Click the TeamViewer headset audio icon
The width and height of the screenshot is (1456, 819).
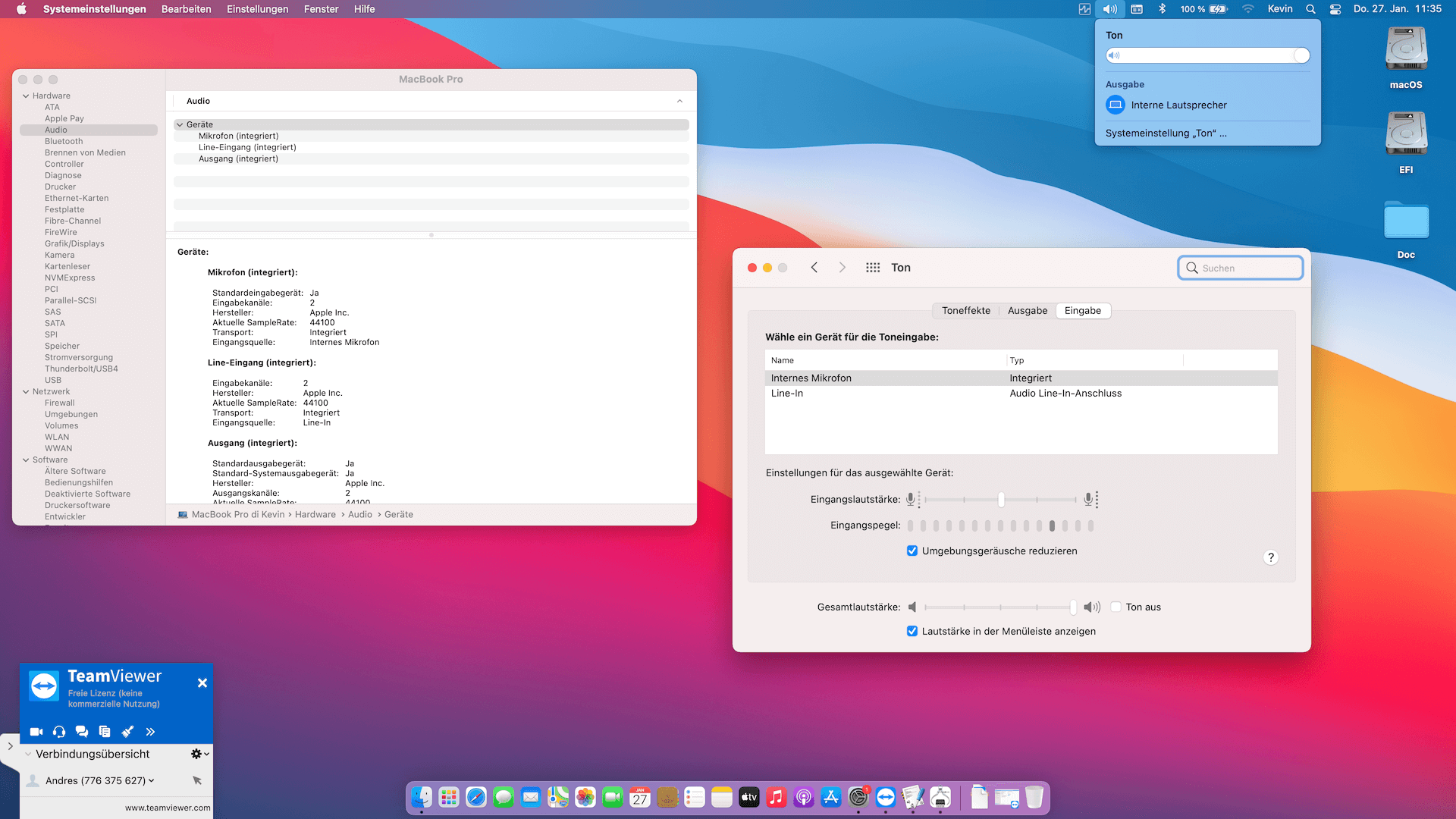pyautogui.click(x=59, y=732)
